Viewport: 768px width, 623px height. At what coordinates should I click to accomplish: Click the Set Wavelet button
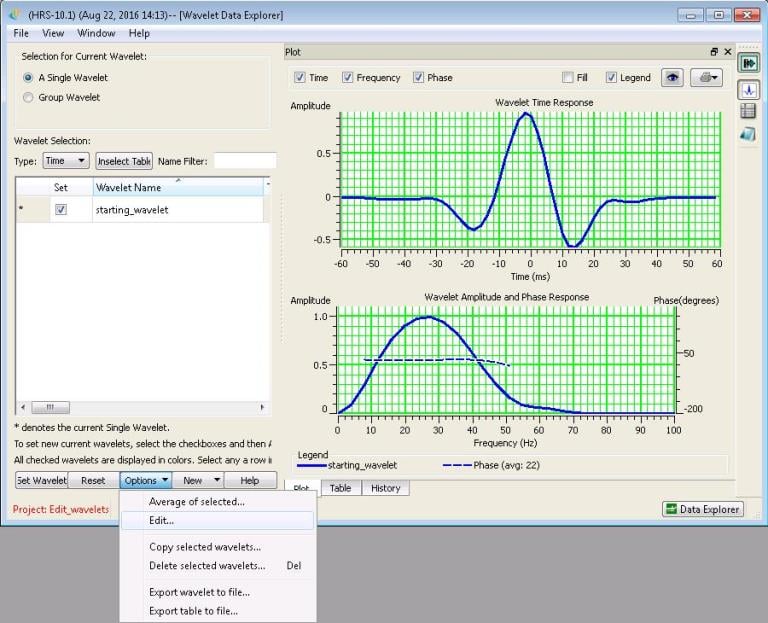[x=42, y=480]
